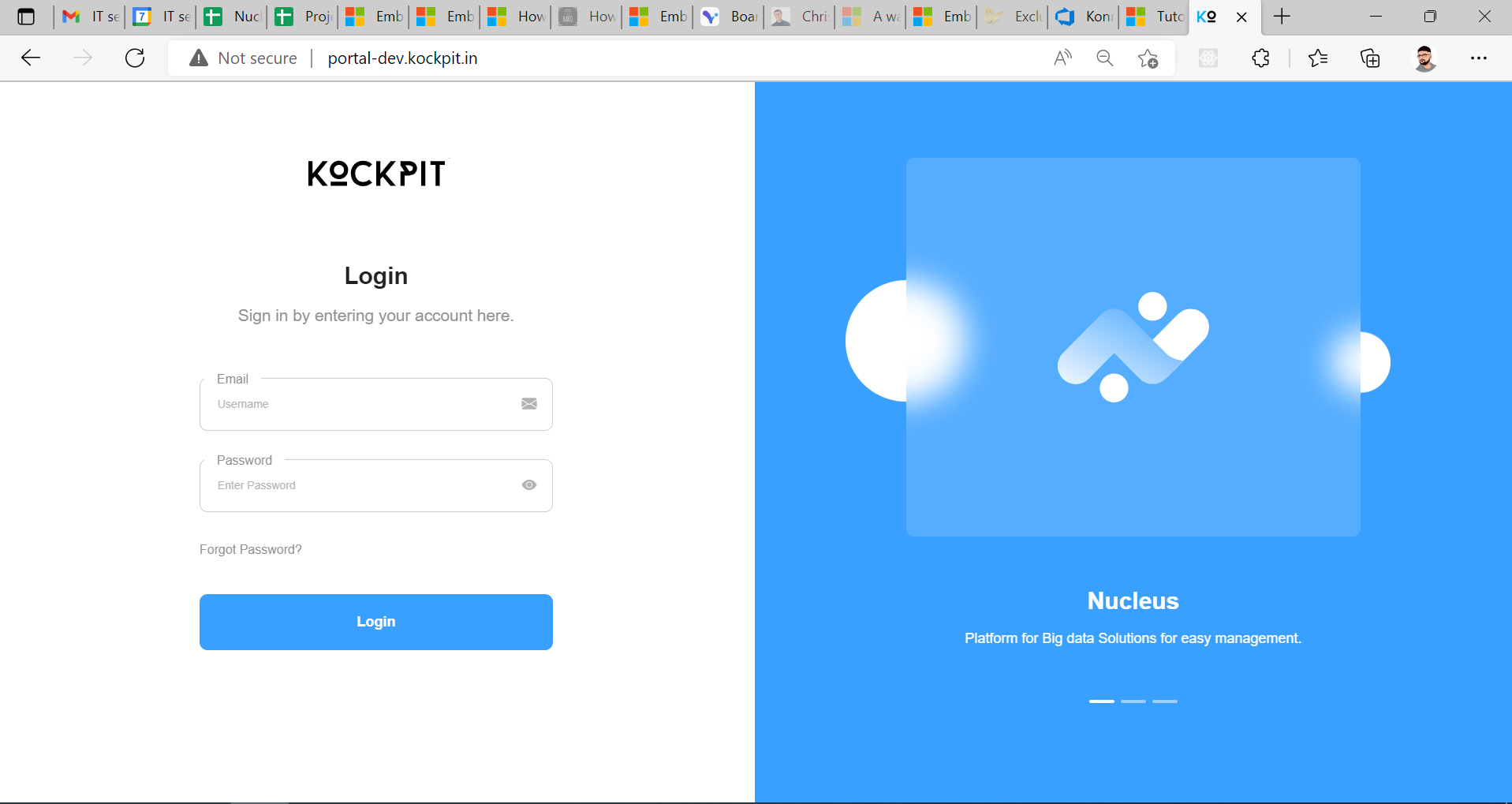Go back with browser back arrow
The image size is (1512, 804).
pos(30,58)
